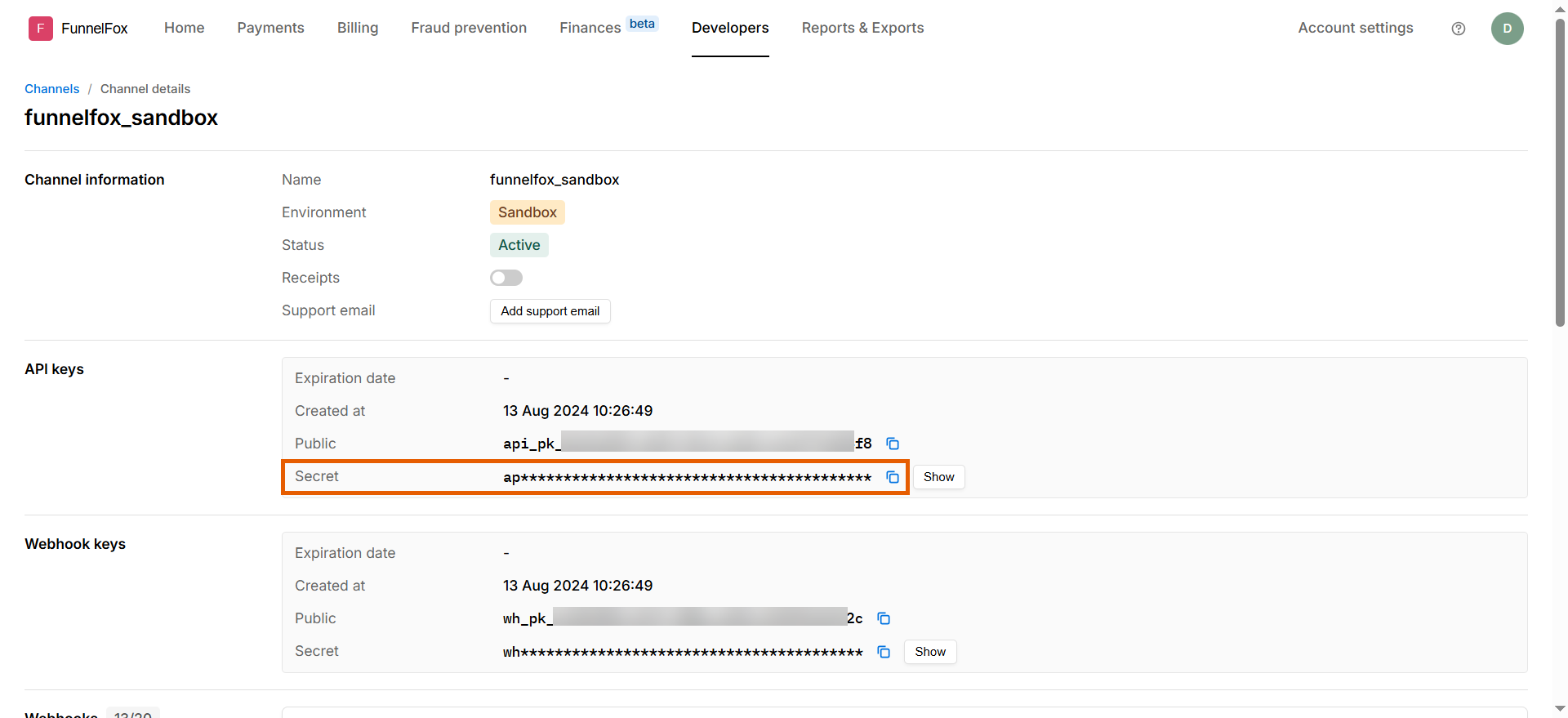This screenshot has height=718, width=1568.
Task: Click the Receipts label
Action: (310, 278)
